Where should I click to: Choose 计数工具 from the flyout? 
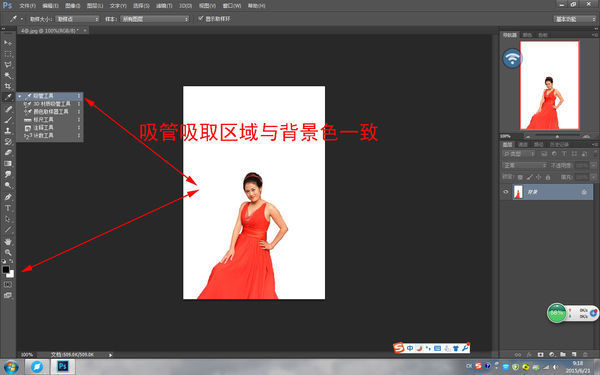[x=50, y=135]
